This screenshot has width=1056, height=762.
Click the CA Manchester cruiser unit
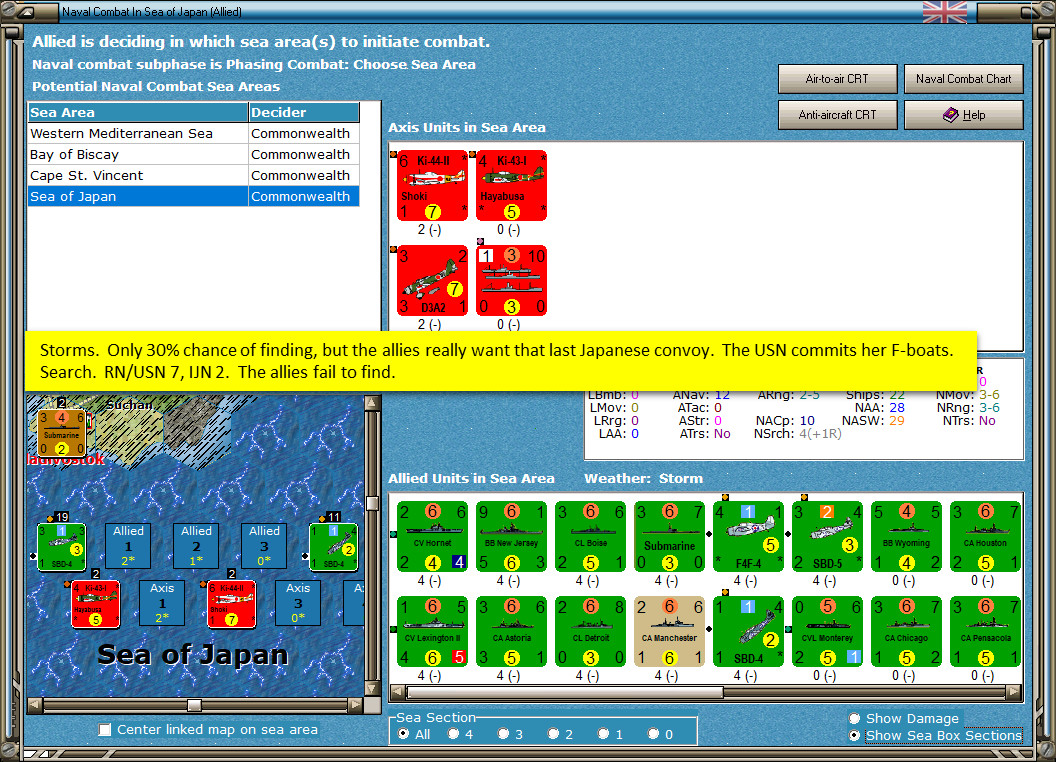click(669, 631)
